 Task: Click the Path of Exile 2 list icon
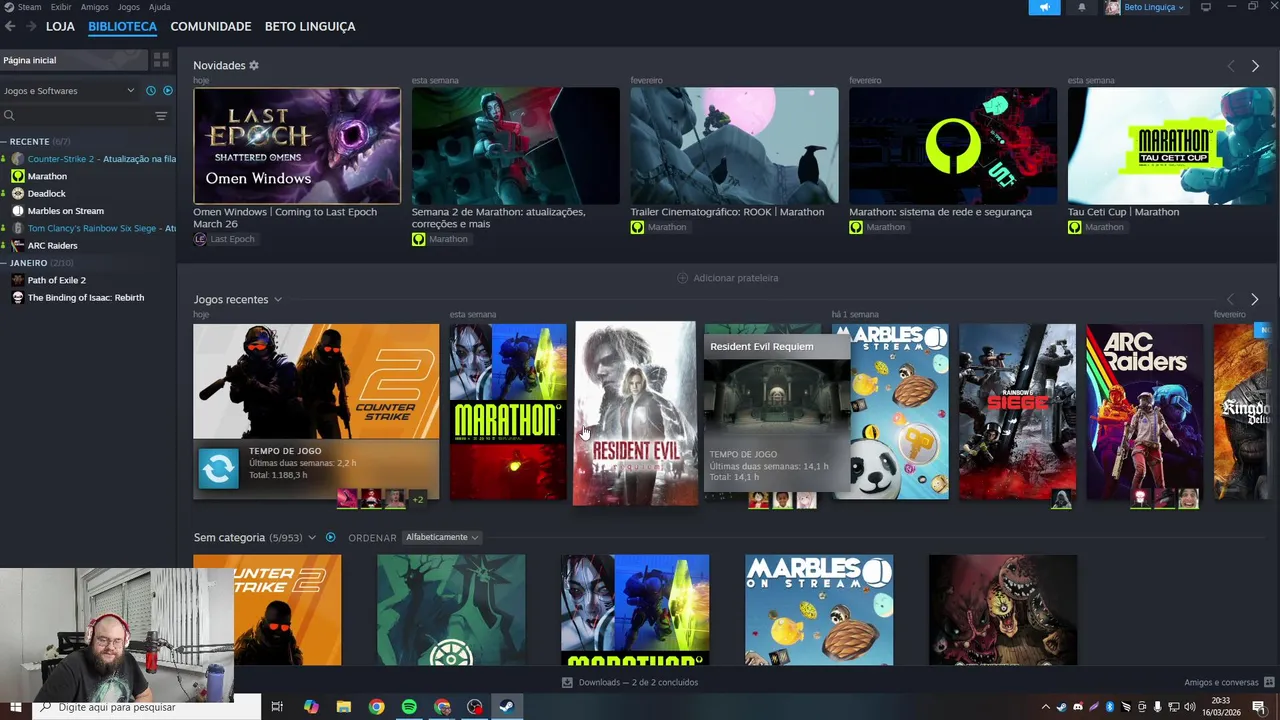(x=18, y=280)
